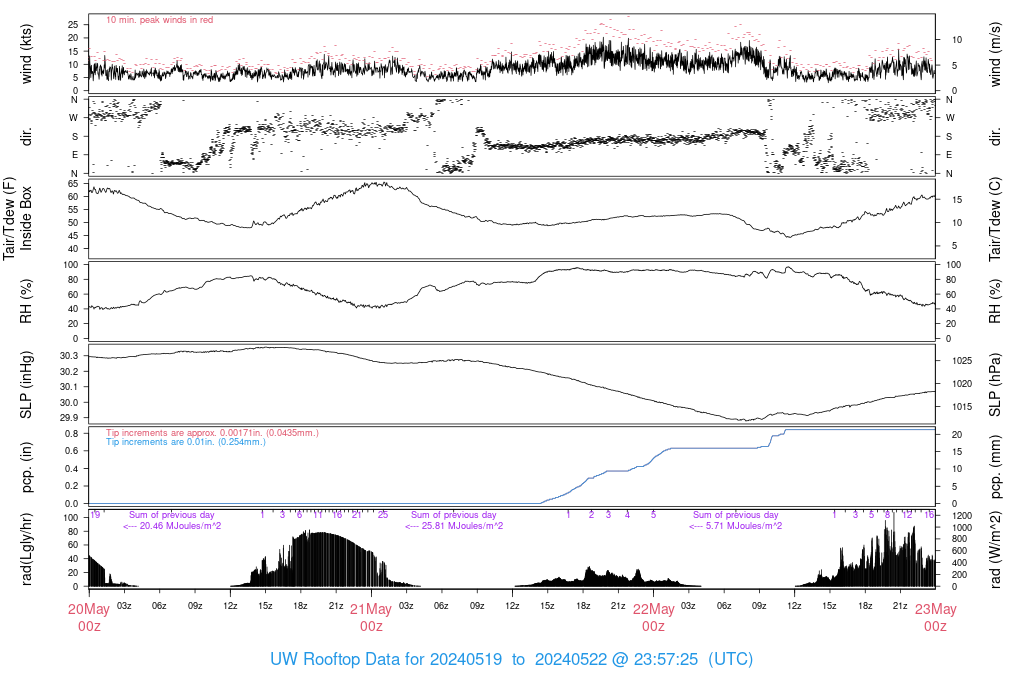Select the '25' tick on wind (kts) axis
The image size is (1024, 700).
pyautogui.click(x=72, y=25)
